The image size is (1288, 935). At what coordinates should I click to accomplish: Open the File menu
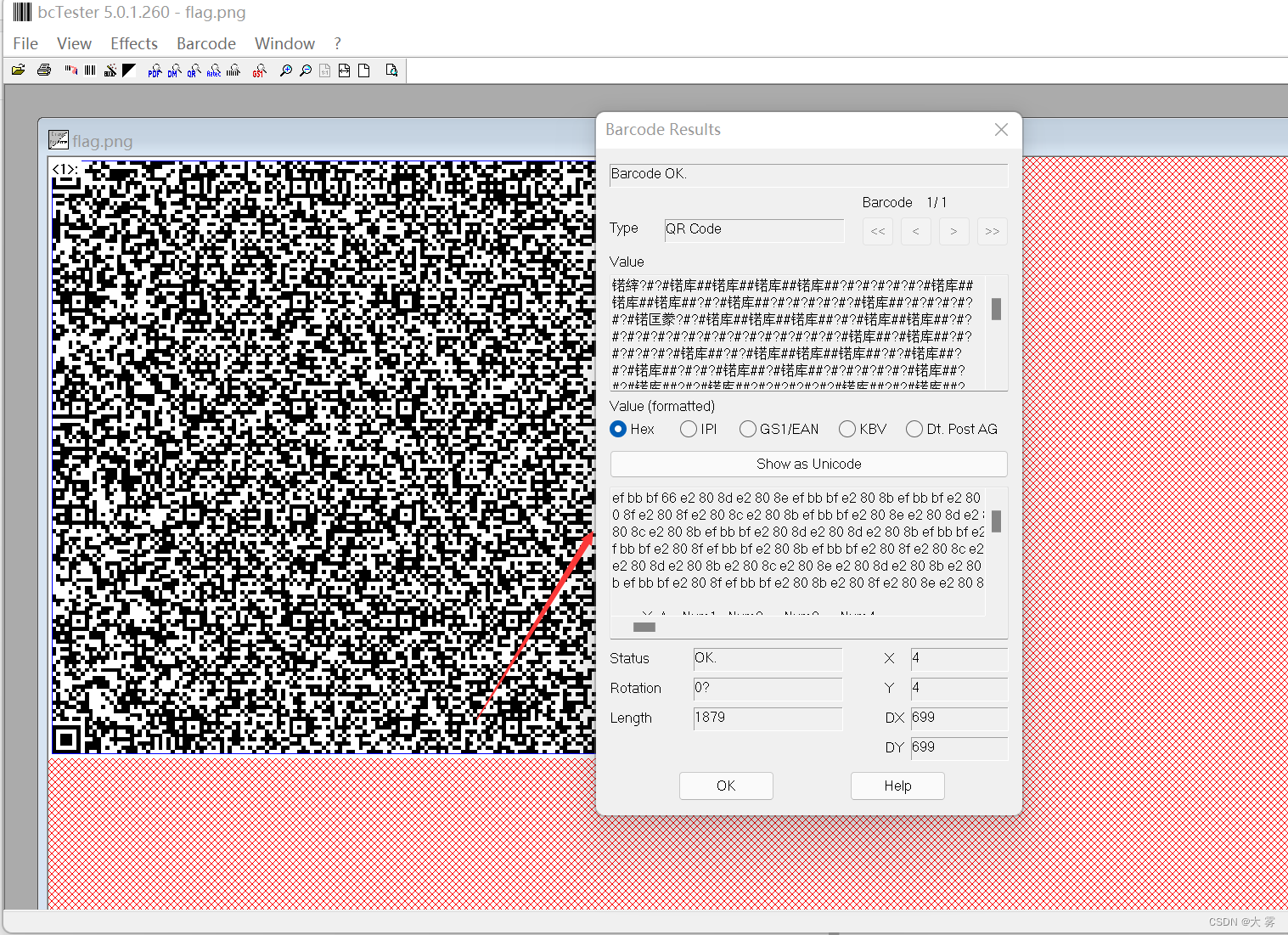point(25,43)
